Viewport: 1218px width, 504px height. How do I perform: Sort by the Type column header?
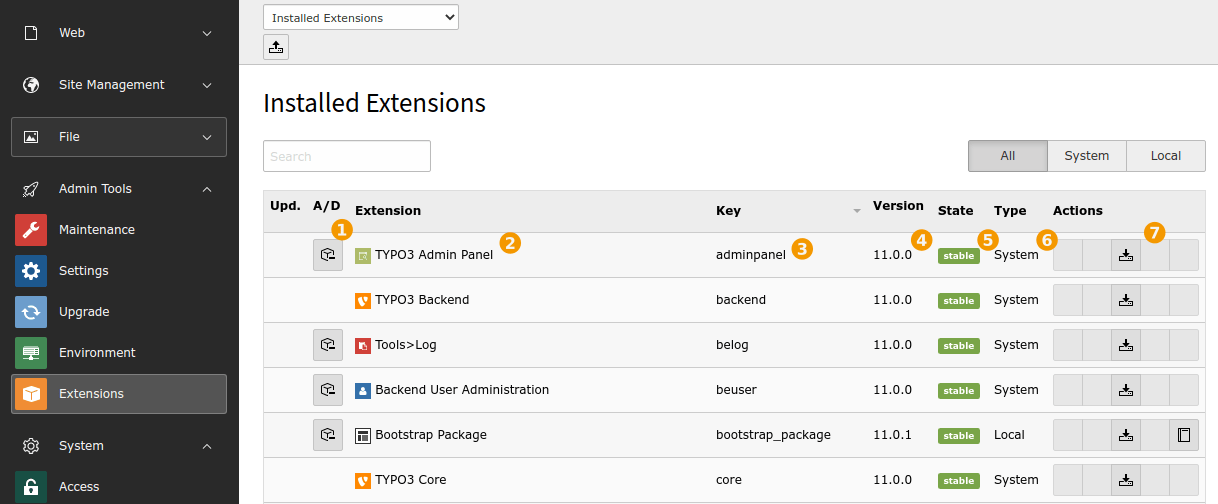(x=1010, y=211)
